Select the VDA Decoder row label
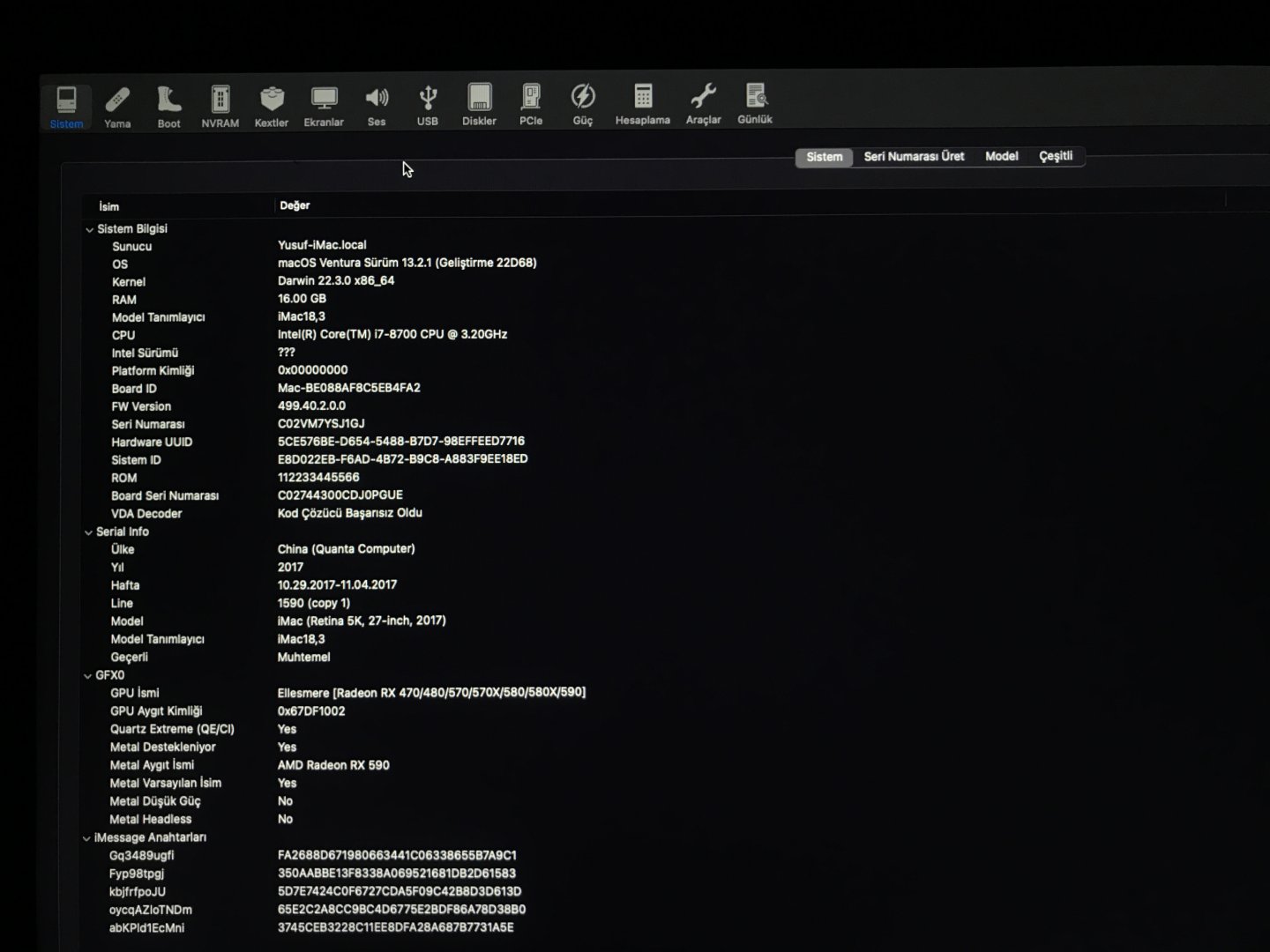This screenshot has height=952, width=1270. [x=146, y=514]
